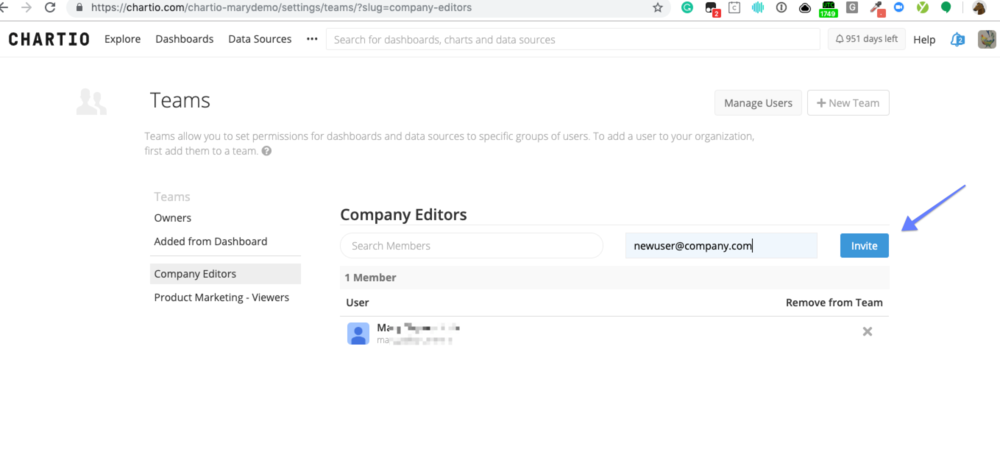This screenshot has width=1000, height=469.
Task: Open the gray G extension icon
Action: (851, 8)
